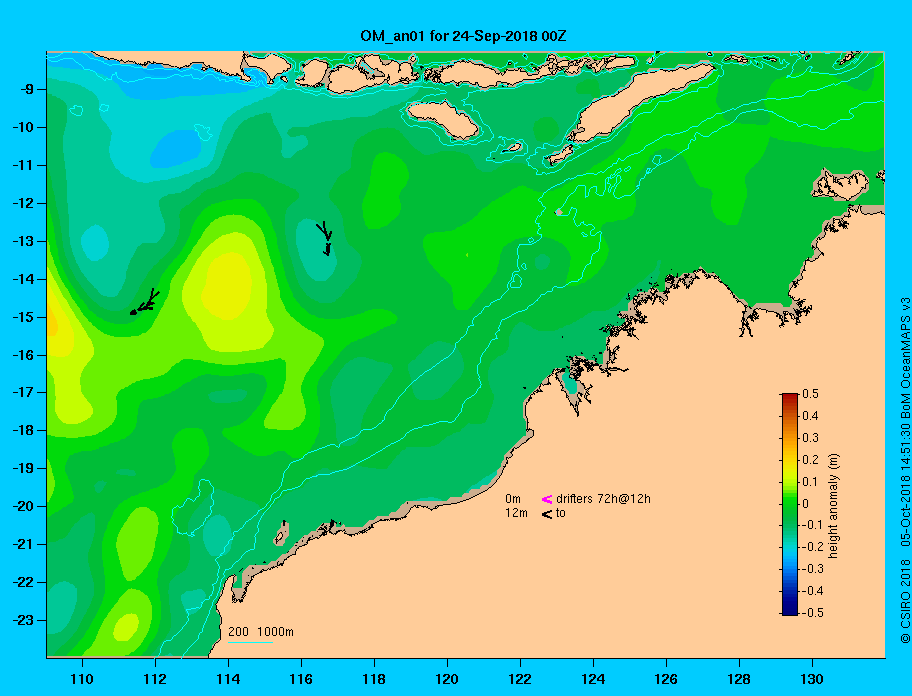This screenshot has width=912, height=696.
Task: Click longitude label '124' on the x-axis
Action: coord(593,679)
